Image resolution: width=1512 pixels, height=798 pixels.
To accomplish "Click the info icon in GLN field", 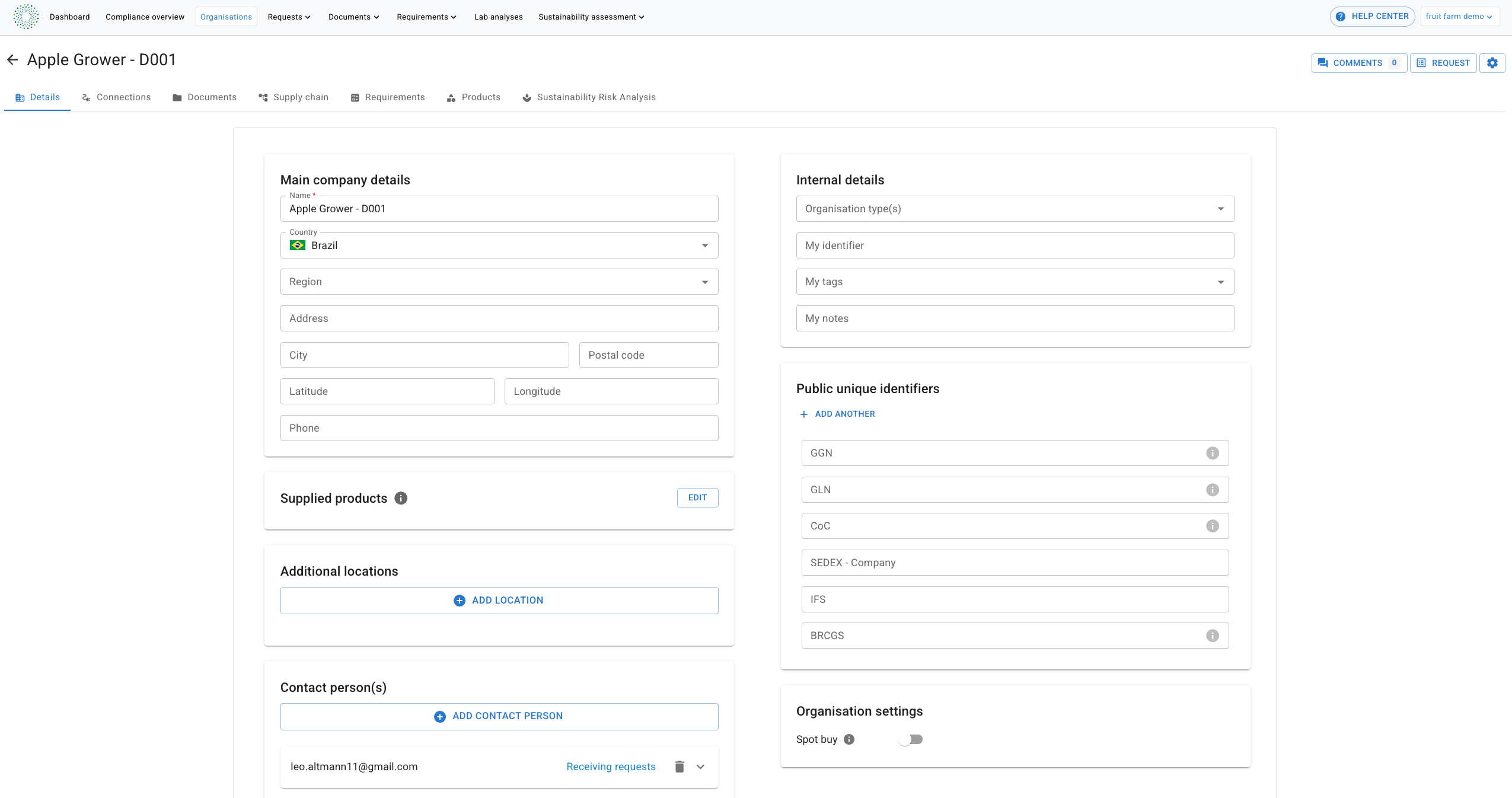I will click(x=1213, y=490).
